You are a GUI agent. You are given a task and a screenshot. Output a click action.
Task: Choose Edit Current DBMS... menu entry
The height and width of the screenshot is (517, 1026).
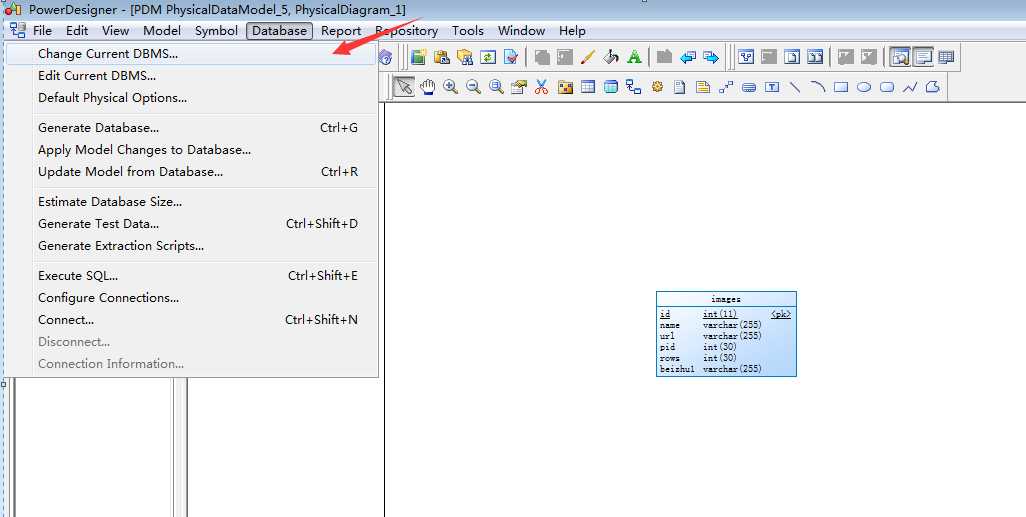pyautogui.click(x=192, y=76)
